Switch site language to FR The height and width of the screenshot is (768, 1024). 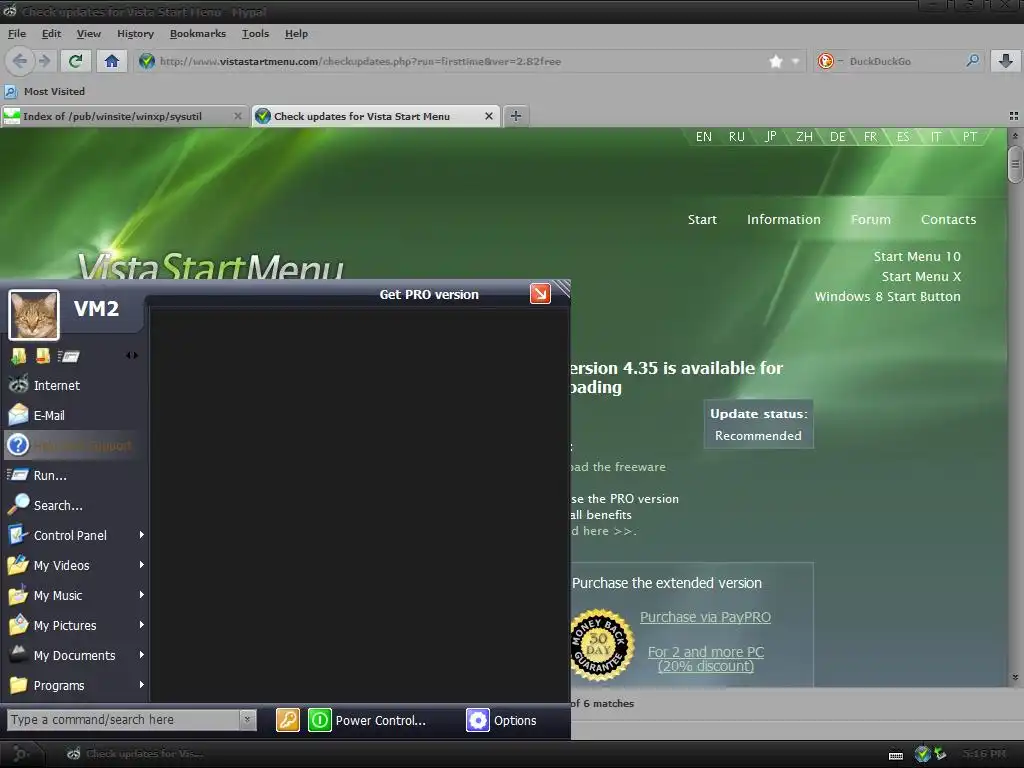(871, 136)
